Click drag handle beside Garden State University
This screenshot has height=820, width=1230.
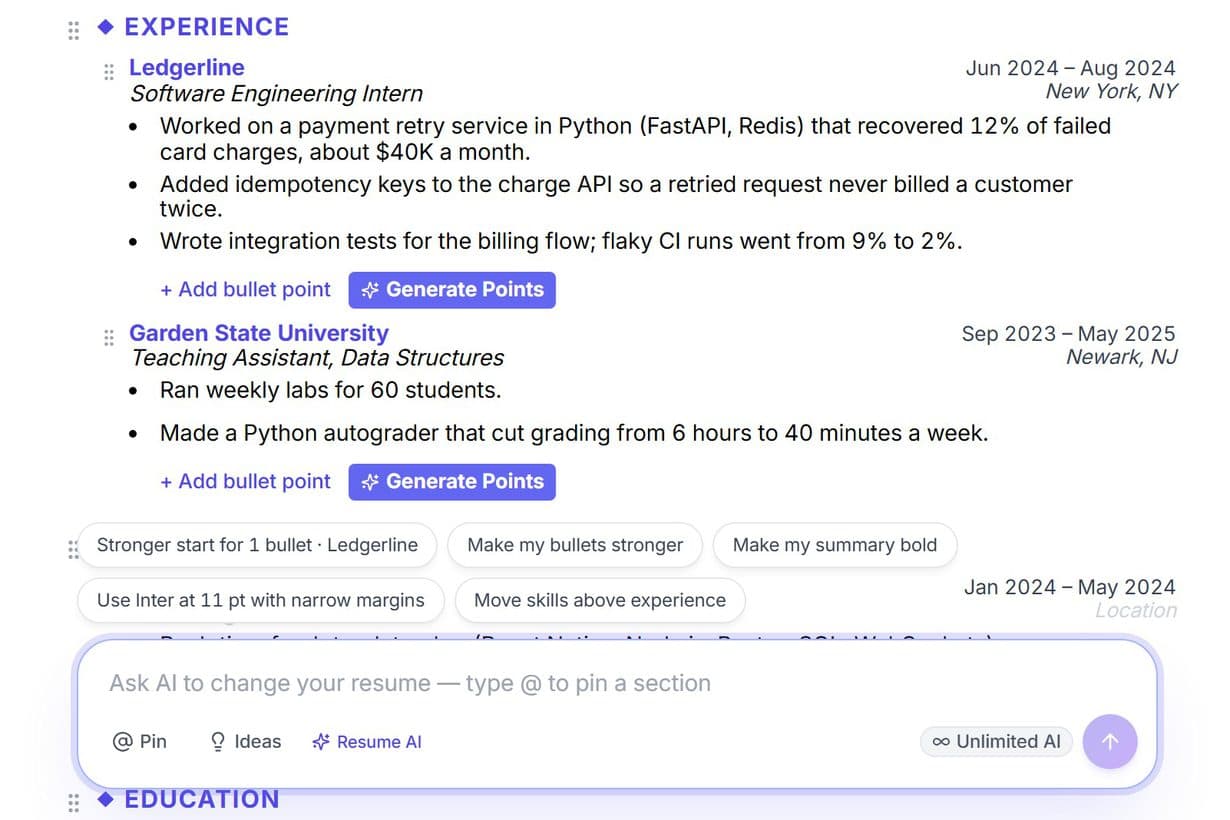click(109, 338)
